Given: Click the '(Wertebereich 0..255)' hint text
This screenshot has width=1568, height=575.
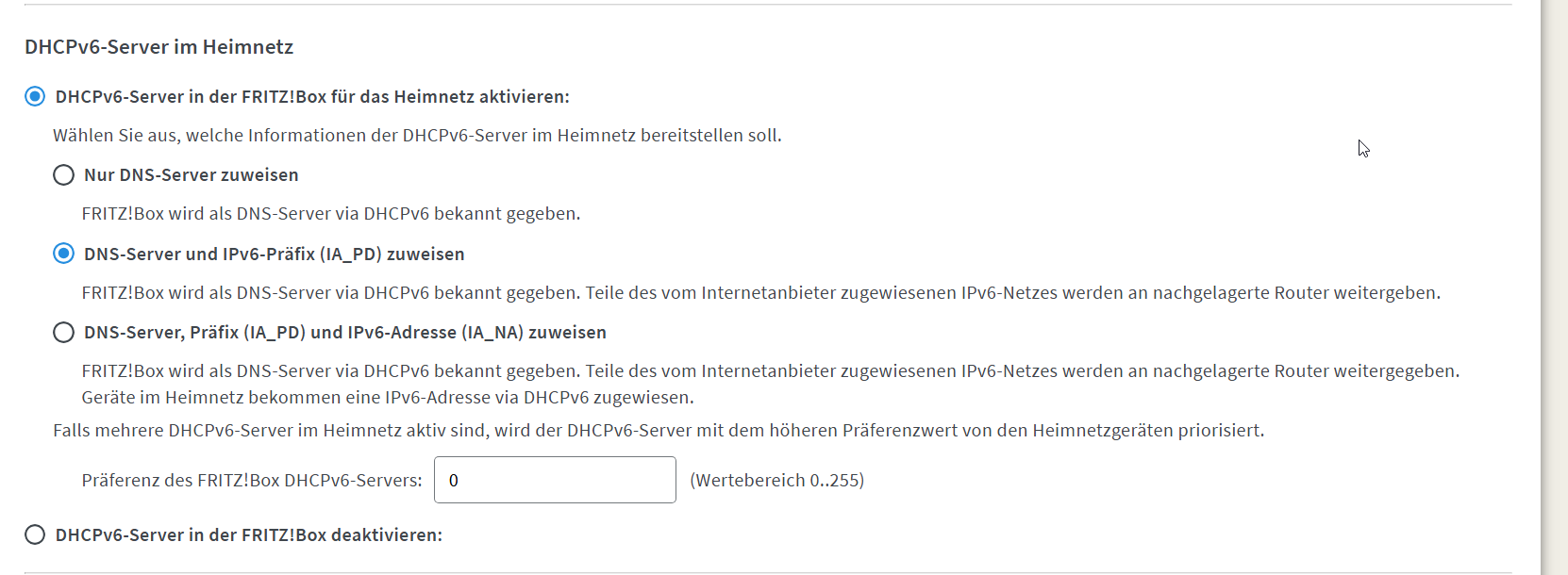Looking at the screenshot, I should 776,481.
